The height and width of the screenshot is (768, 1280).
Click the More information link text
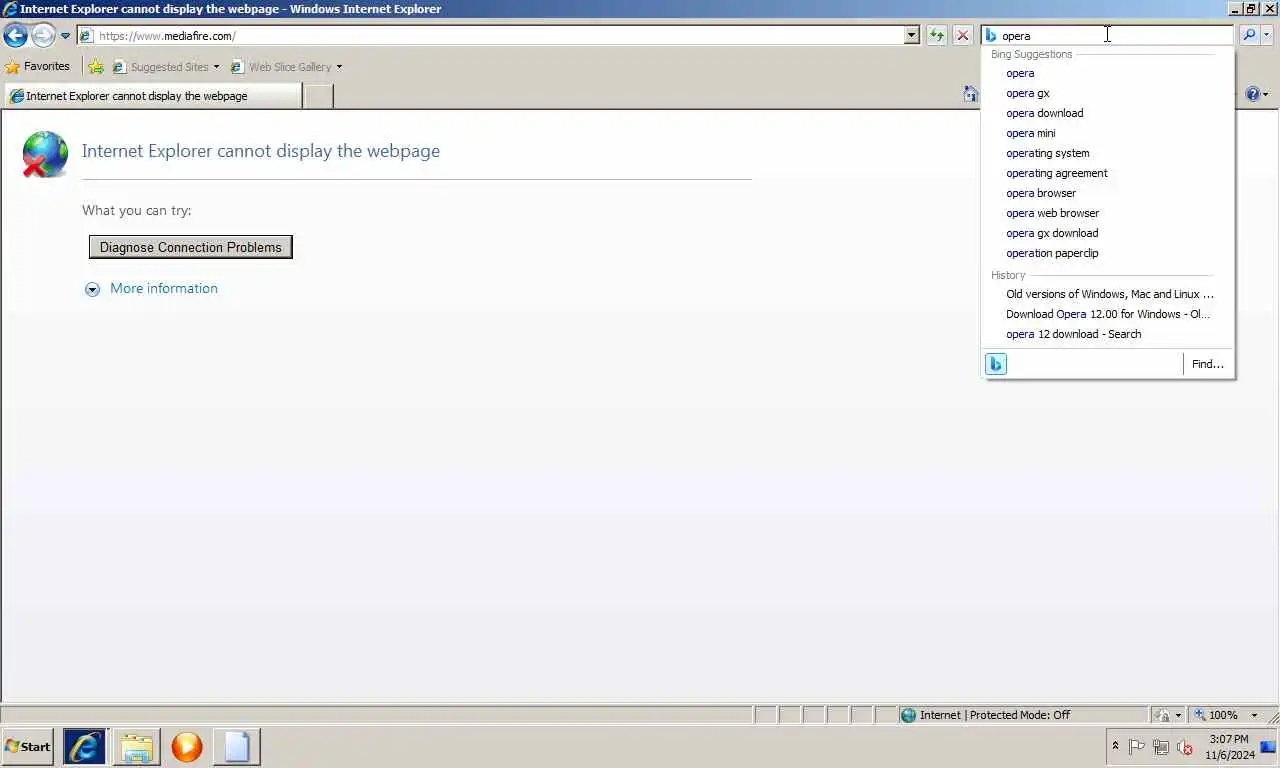164,288
